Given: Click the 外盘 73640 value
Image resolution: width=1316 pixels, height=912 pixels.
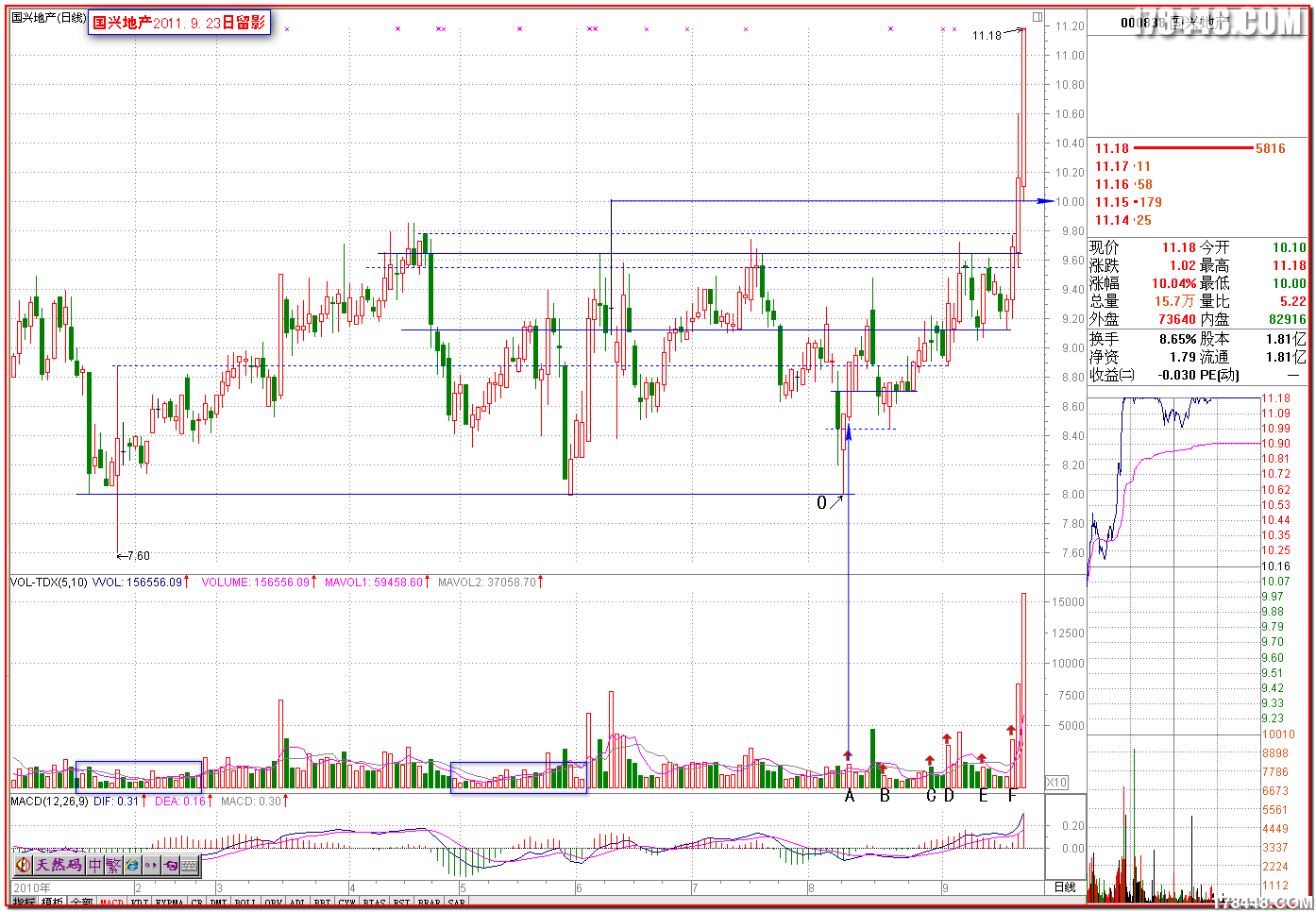Looking at the screenshot, I should pyautogui.click(x=1177, y=319).
